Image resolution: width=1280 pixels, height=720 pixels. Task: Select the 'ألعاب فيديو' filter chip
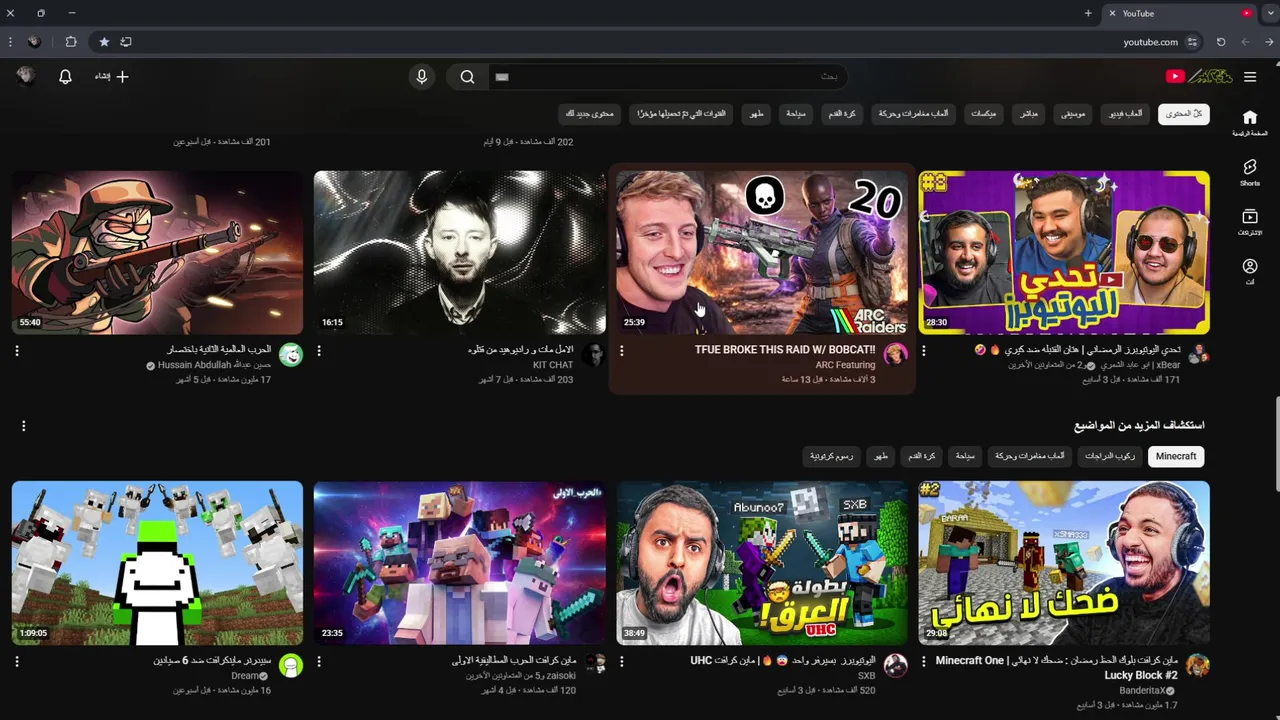point(1125,114)
